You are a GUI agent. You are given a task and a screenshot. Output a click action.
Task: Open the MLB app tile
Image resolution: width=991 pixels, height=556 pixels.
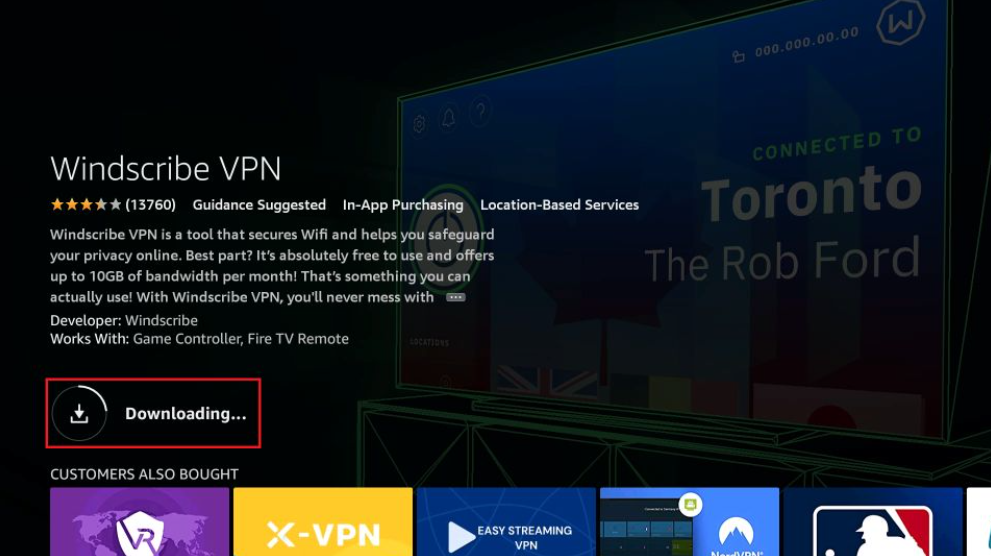pos(873,522)
